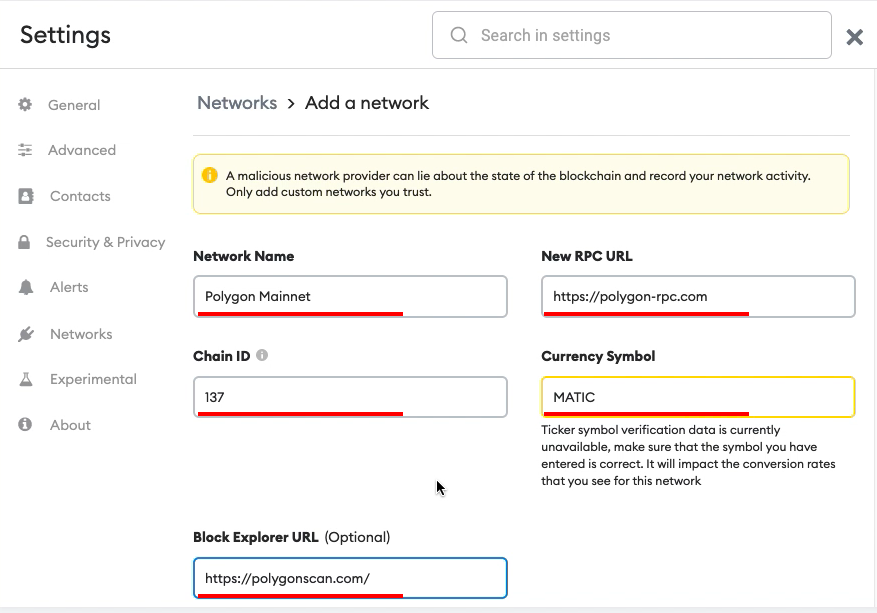Click the General gear icon
The height and width of the screenshot is (613, 877).
click(x=25, y=105)
